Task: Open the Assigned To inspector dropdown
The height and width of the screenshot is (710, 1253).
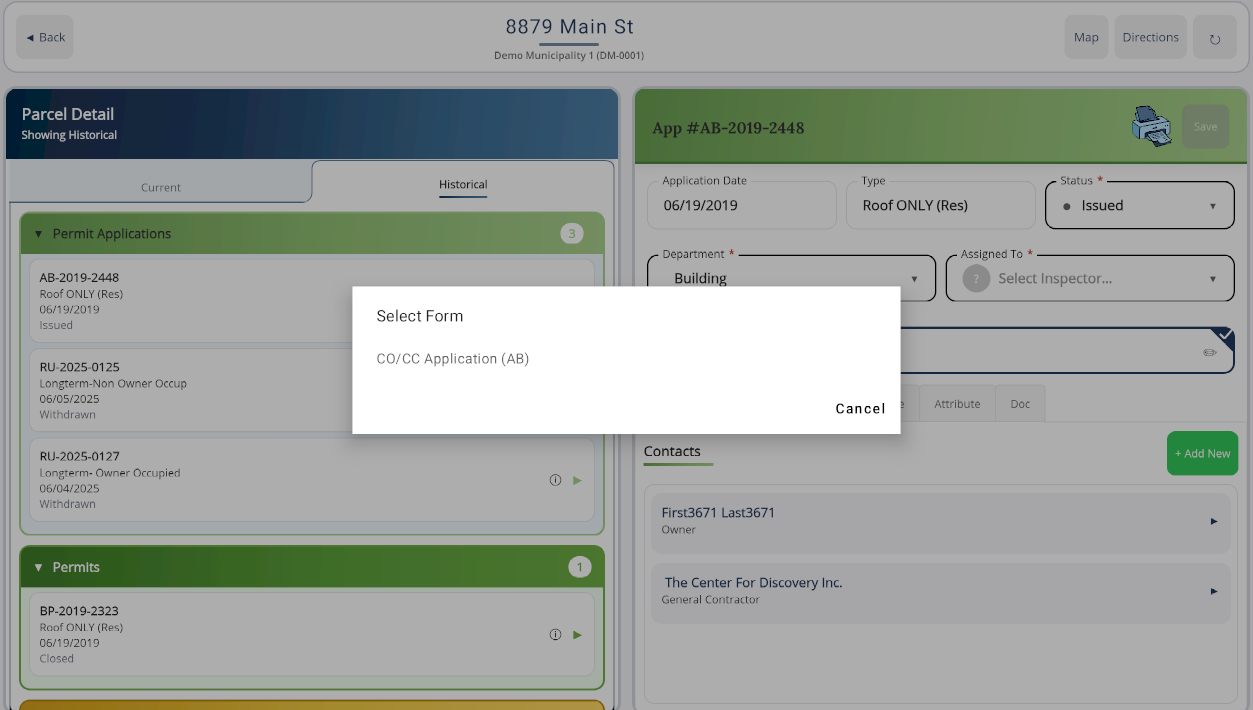Action: [1090, 278]
